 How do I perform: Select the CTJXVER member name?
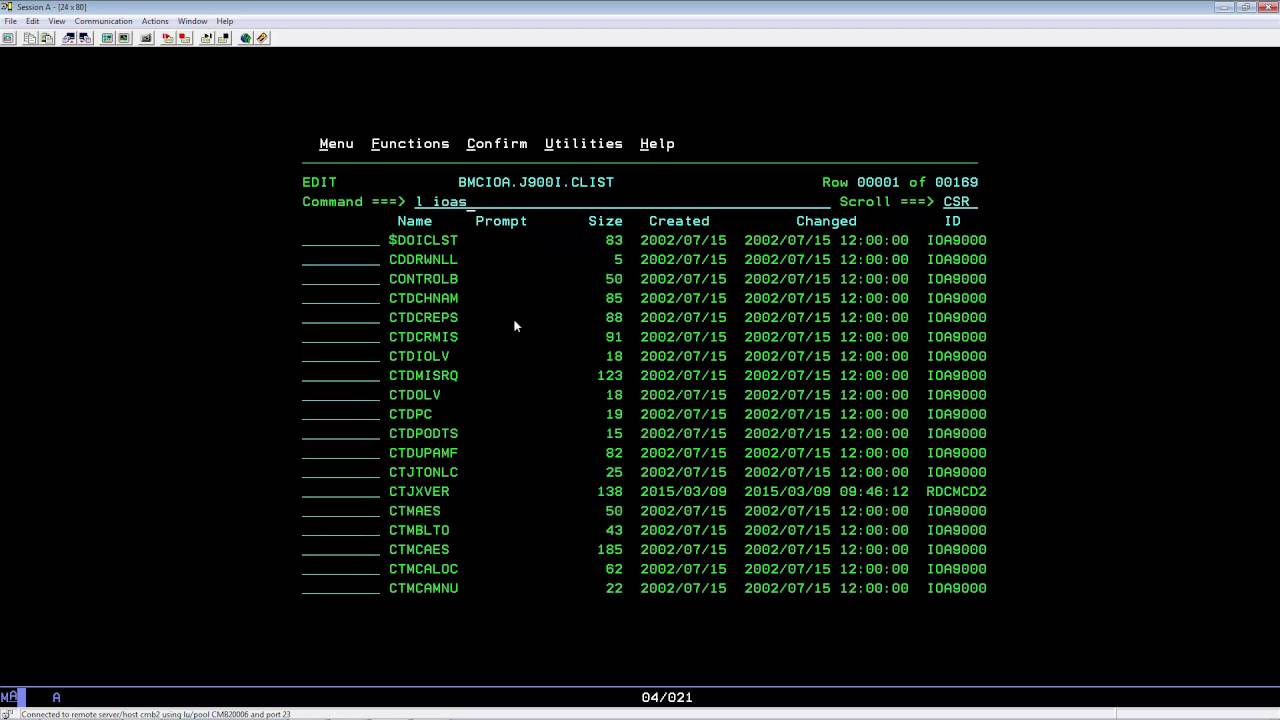point(419,492)
